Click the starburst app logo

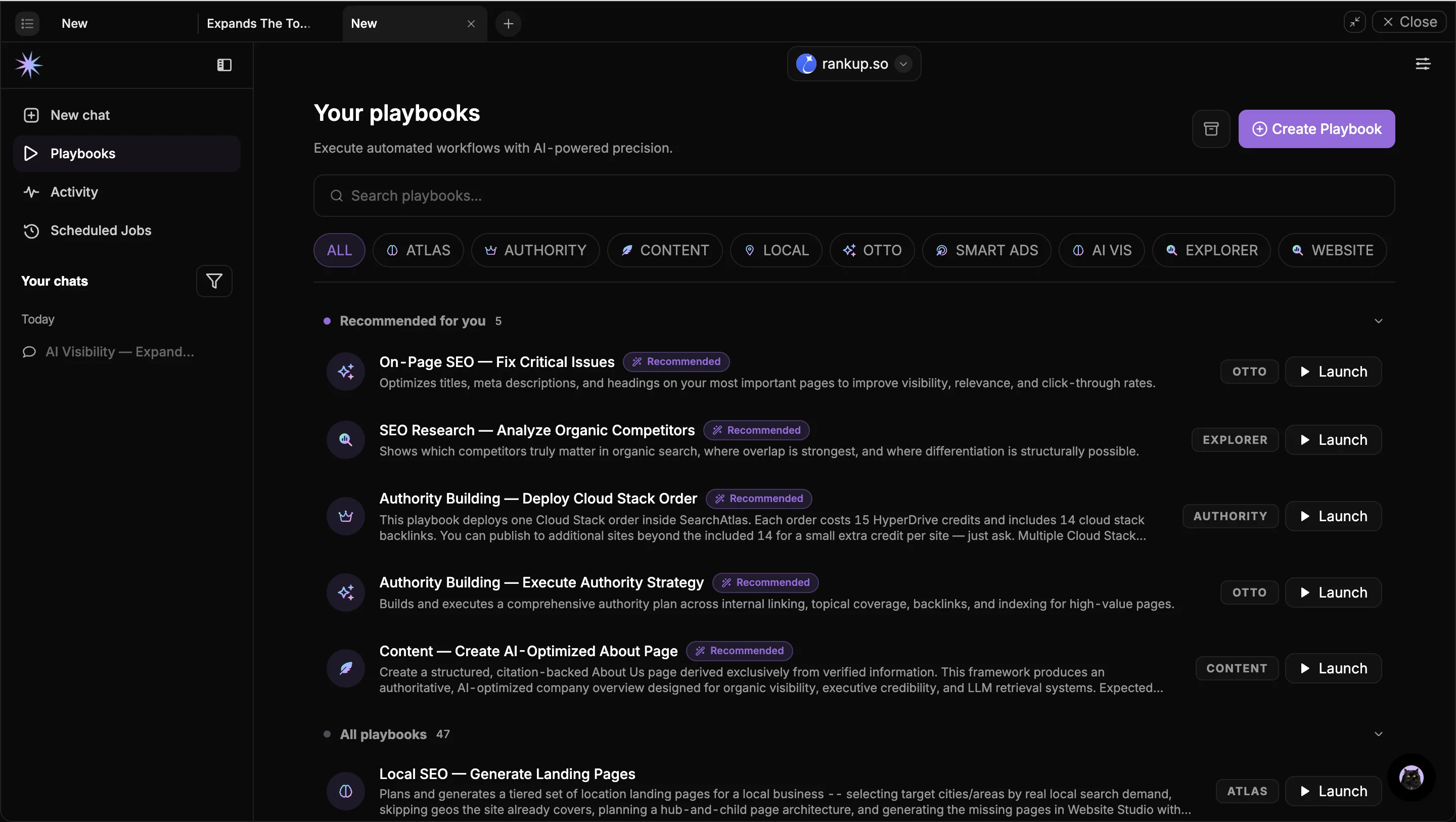[29, 65]
